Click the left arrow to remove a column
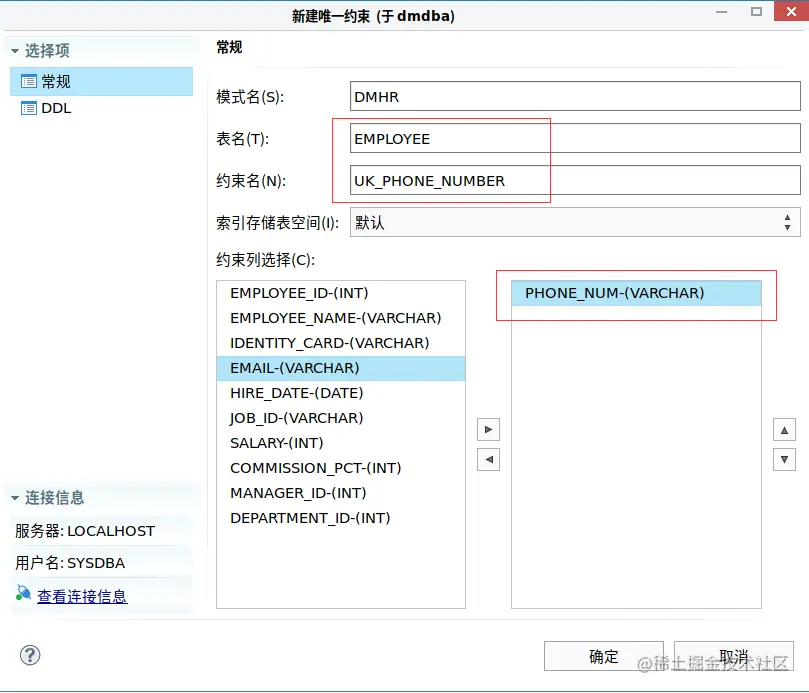The image size is (809, 693). click(488, 459)
